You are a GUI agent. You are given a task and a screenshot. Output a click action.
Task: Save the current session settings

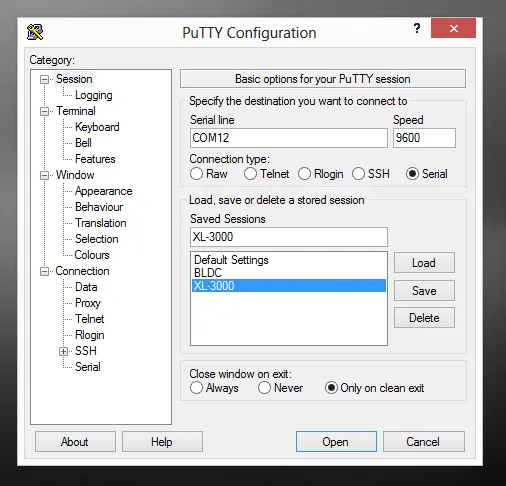pyautogui.click(x=424, y=291)
